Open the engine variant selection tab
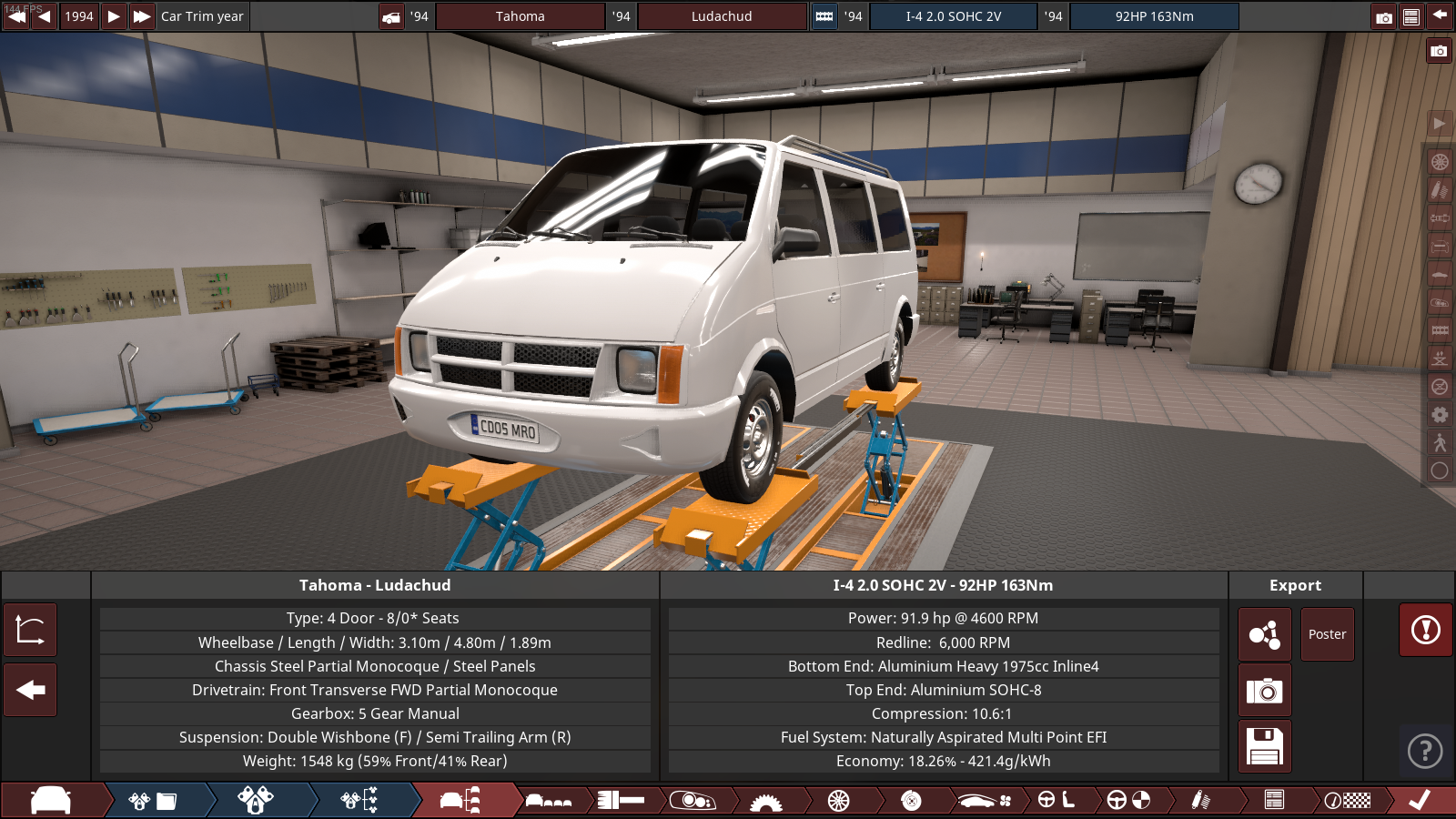 point(360,801)
